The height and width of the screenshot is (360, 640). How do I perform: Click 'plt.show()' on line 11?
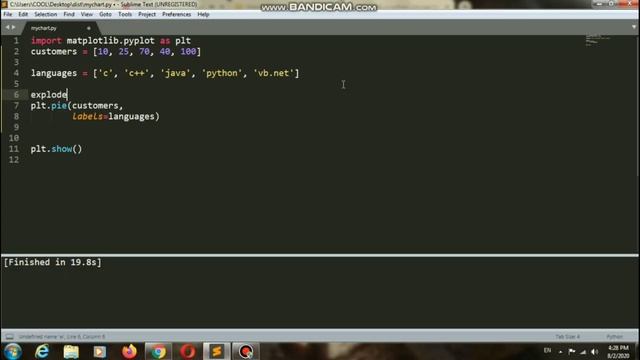(x=56, y=149)
